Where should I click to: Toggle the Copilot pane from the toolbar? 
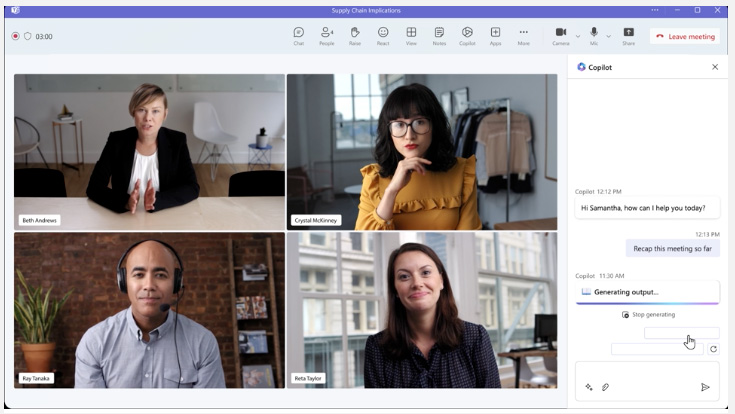(x=467, y=35)
